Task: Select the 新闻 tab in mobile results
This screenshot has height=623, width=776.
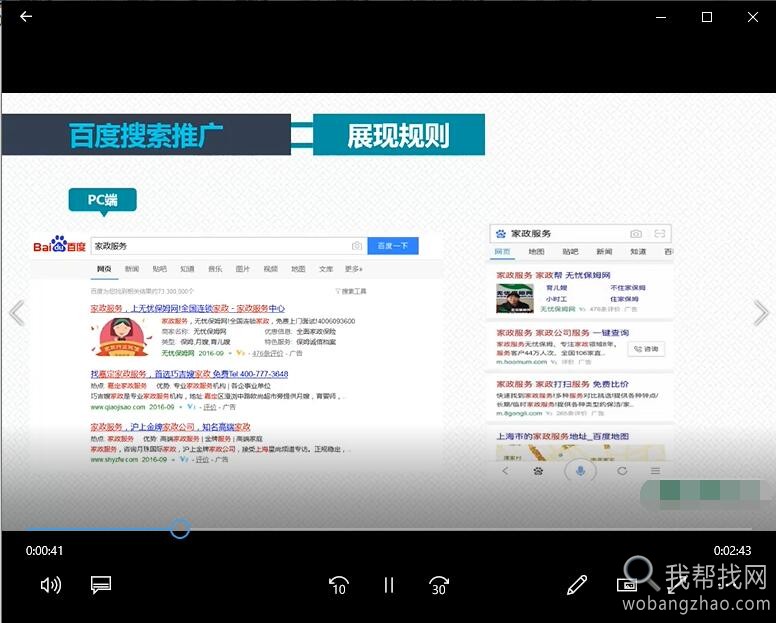Action: [604, 251]
